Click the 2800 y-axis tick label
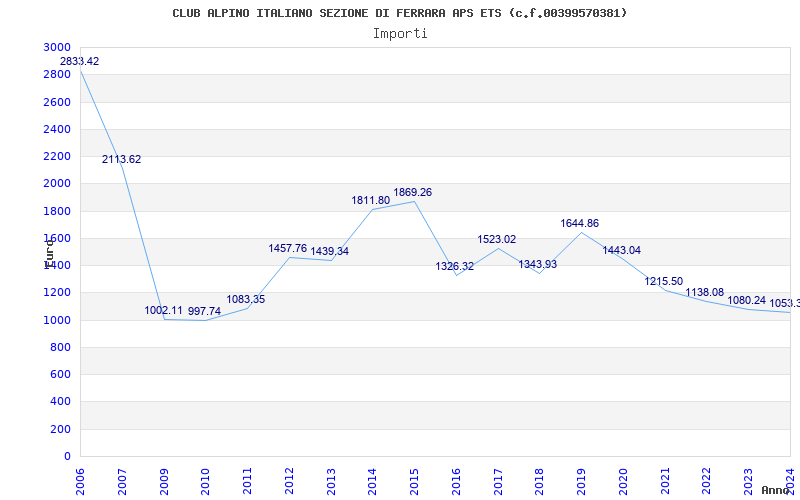Image resolution: width=800 pixels, height=500 pixels. 57,74
